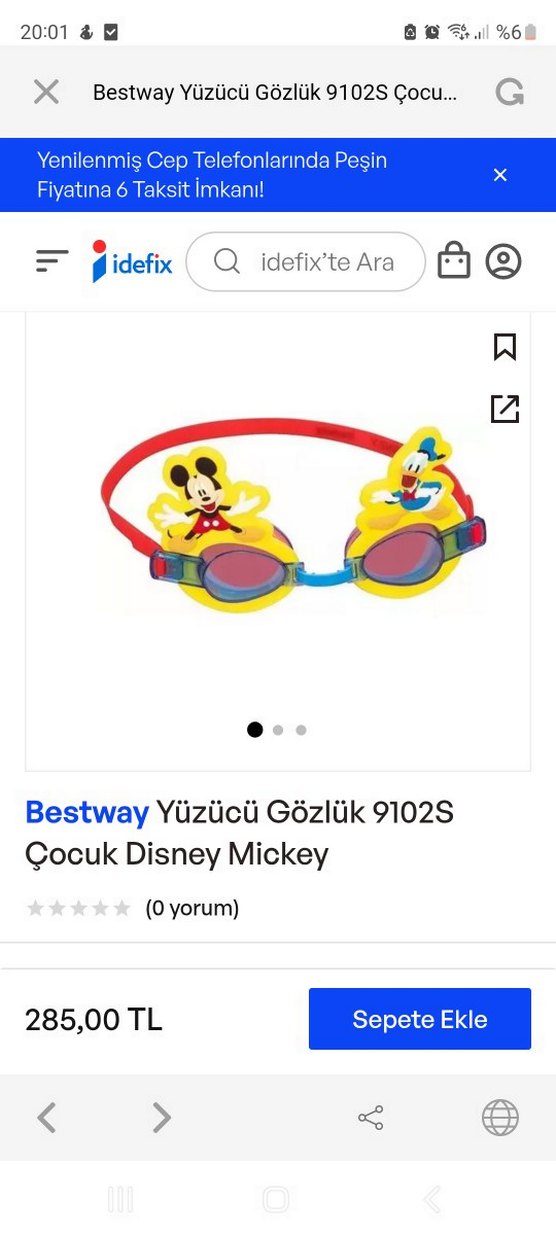The width and height of the screenshot is (556, 1235).
Task: Select the second image carousel dot
Action: point(278,730)
